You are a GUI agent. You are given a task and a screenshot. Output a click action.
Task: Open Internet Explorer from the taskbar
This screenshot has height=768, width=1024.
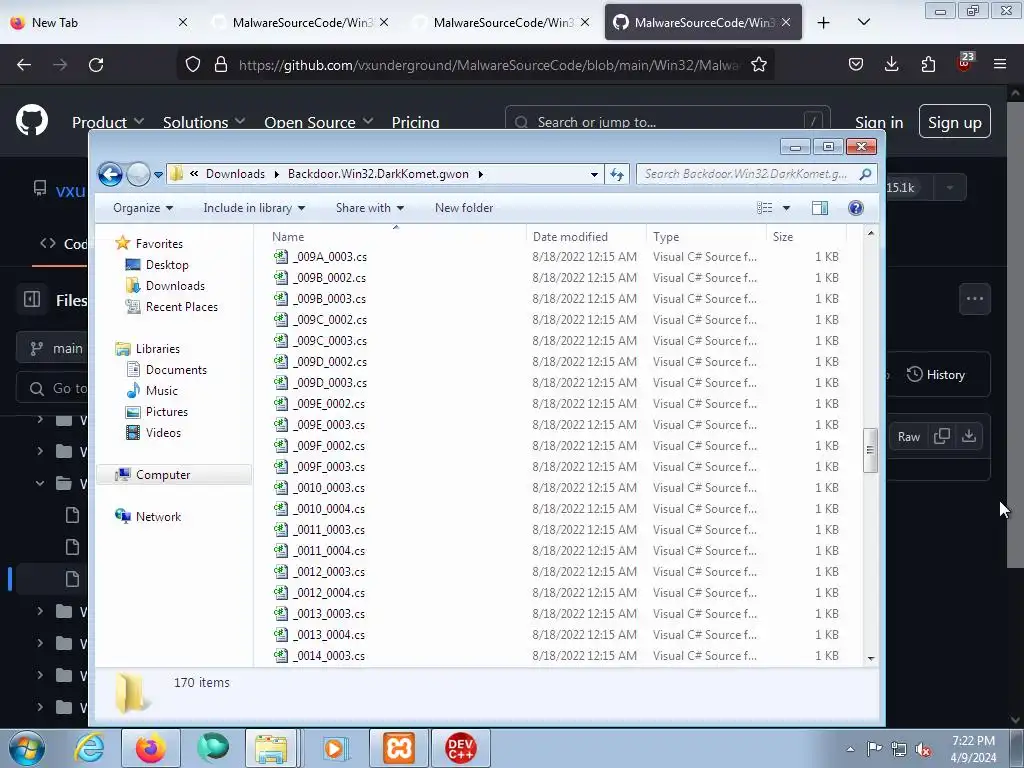pyautogui.click(x=89, y=748)
